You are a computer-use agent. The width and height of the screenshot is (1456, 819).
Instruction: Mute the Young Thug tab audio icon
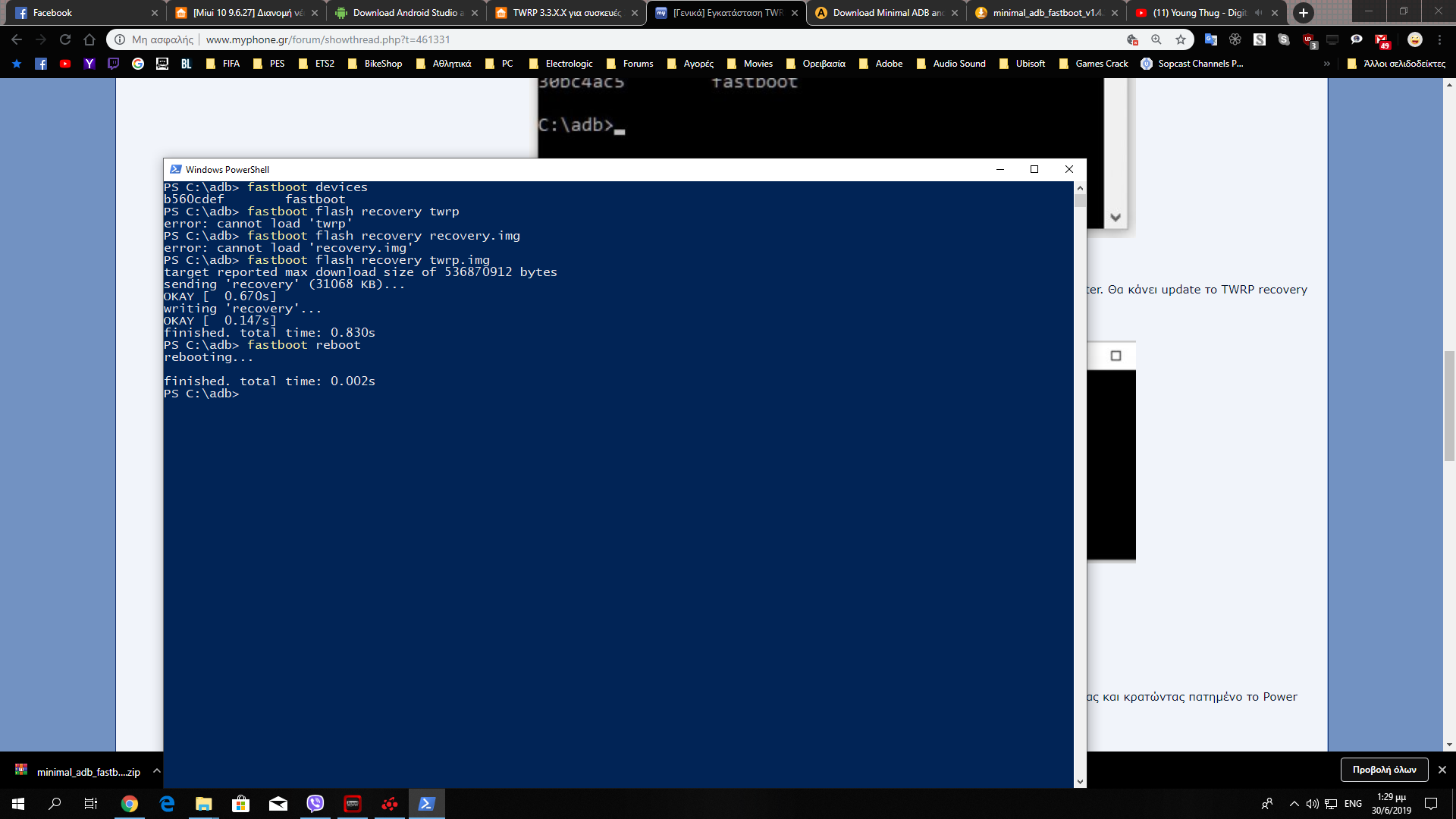[x=1258, y=13]
